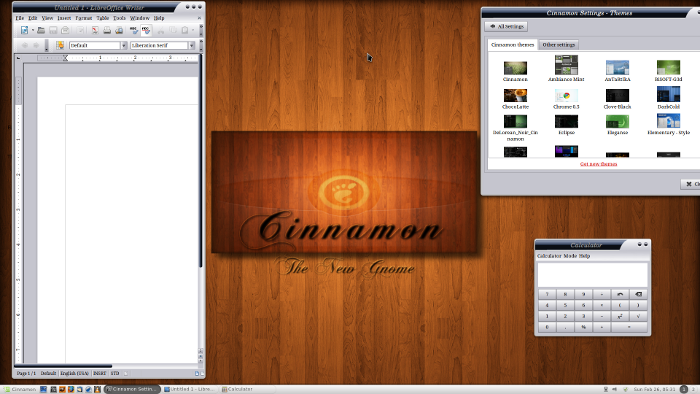Image resolution: width=700 pixels, height=394 pixels.
Task: Toggle AutoSpellcheck in Writer toolbar
Action: point(146,30)
